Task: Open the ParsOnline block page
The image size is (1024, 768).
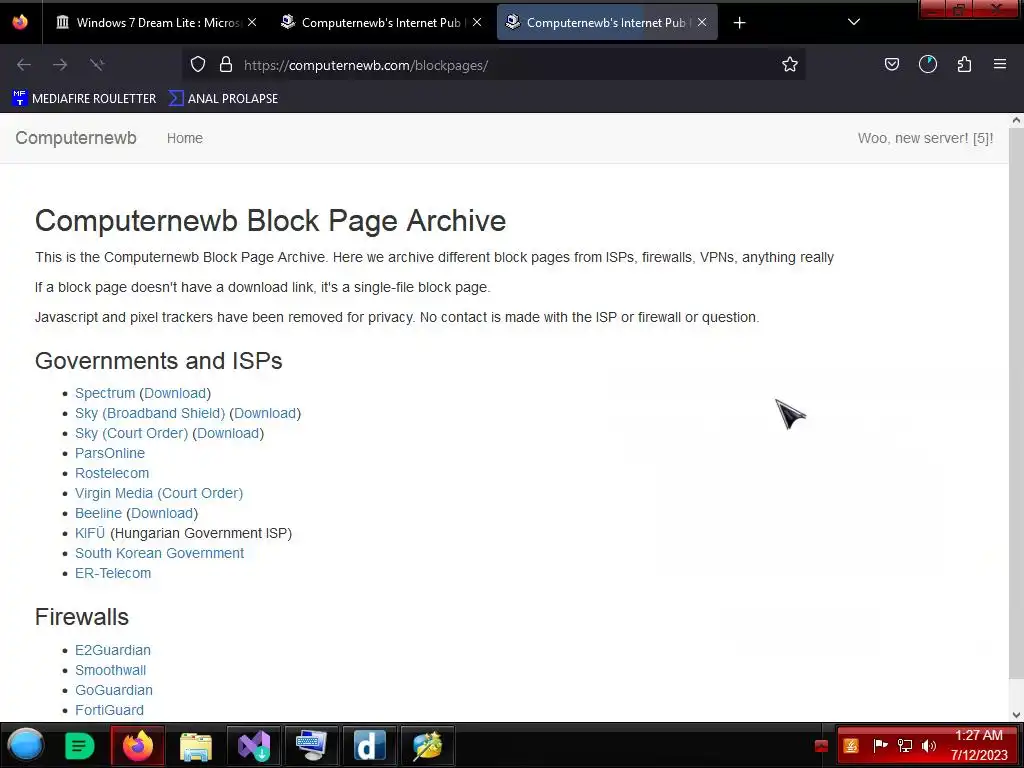Action: [x=110, y=453]
